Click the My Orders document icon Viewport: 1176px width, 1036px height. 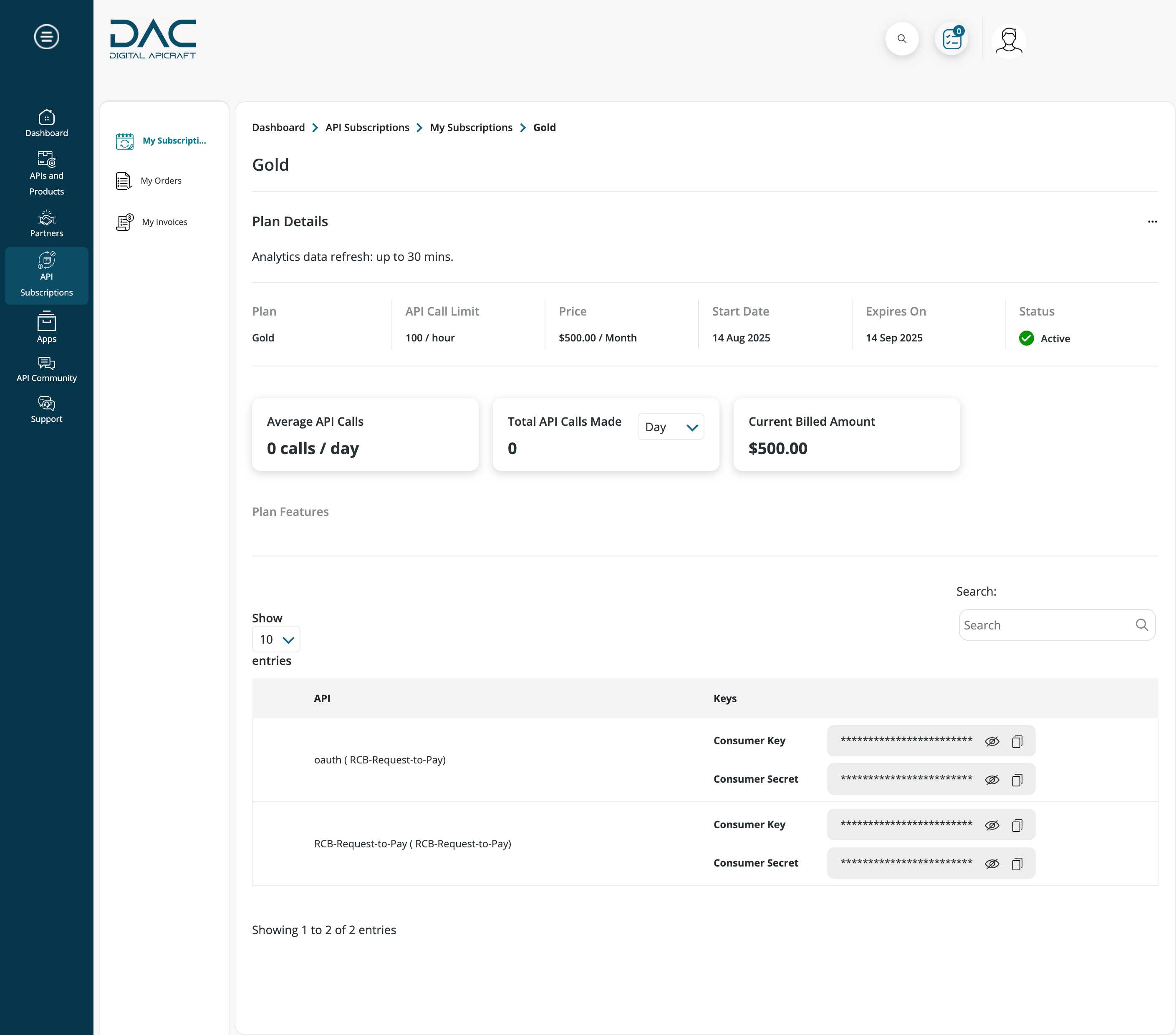pos(124,181)
